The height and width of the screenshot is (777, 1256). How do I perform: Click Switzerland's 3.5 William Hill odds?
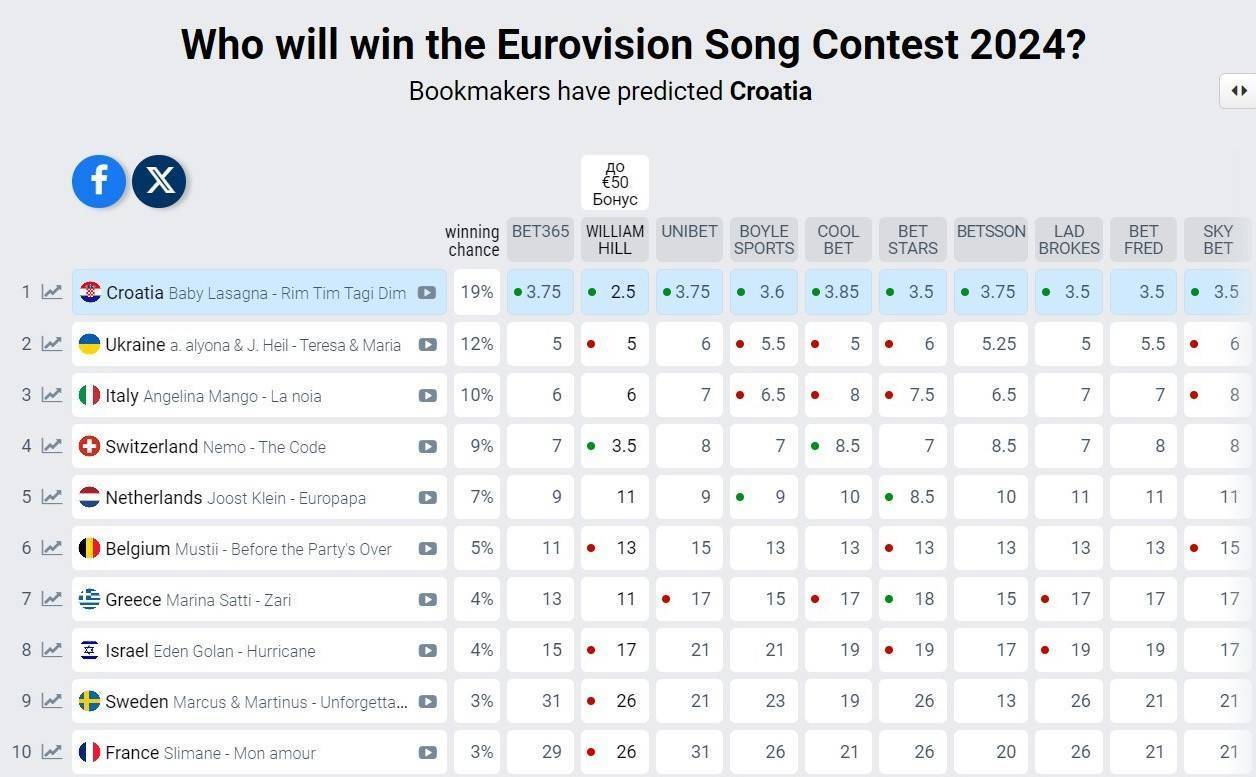(x=615, y=446)
